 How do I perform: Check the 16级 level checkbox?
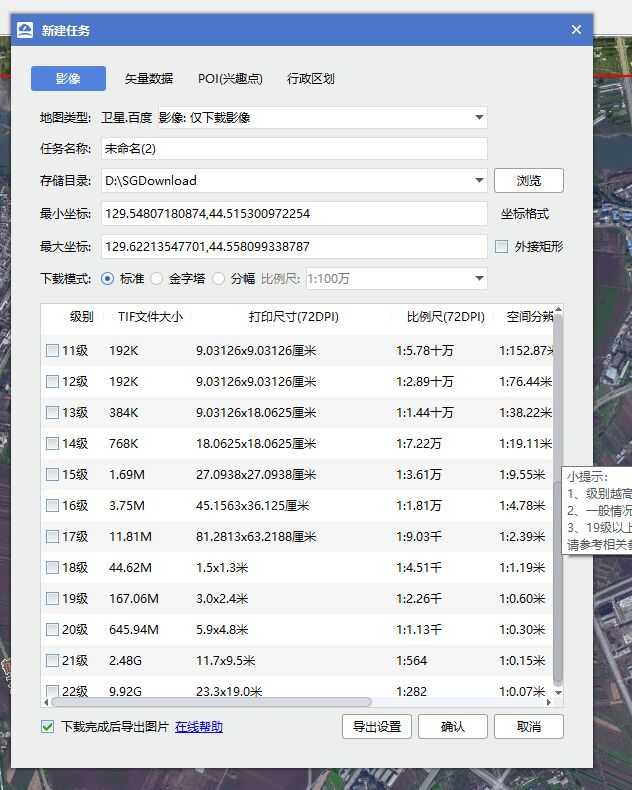[x=52, y=505]
